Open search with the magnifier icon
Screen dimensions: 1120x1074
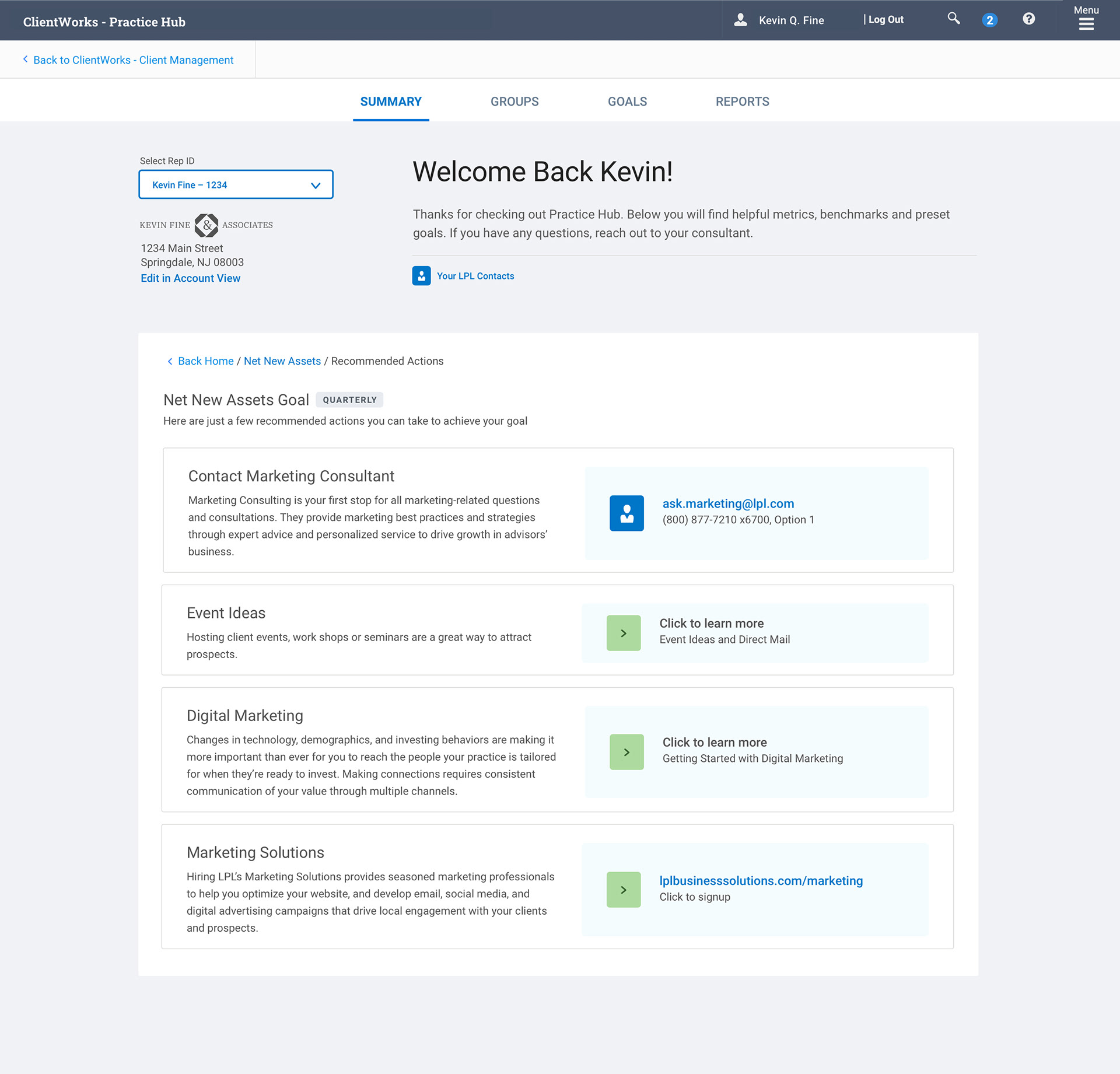[954, 19]
